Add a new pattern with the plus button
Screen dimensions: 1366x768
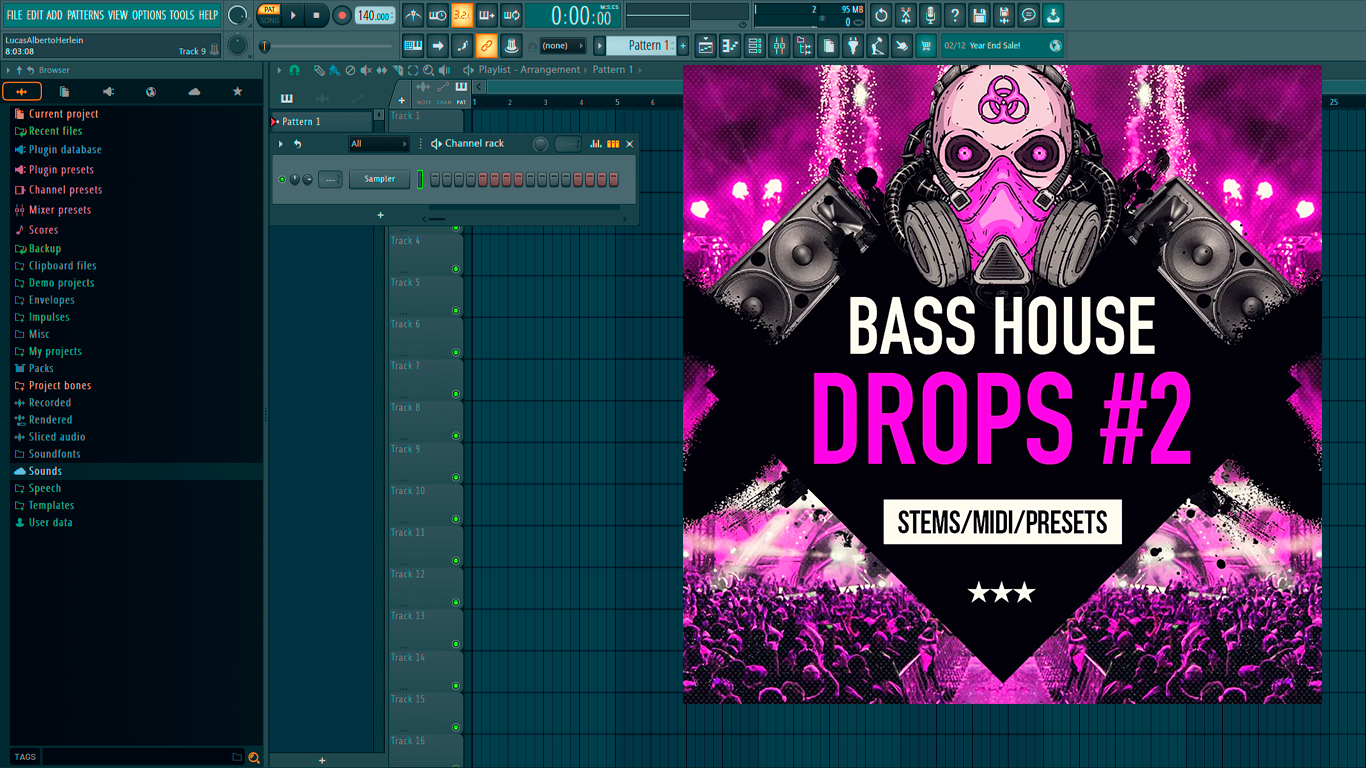(x=683, y=45)
